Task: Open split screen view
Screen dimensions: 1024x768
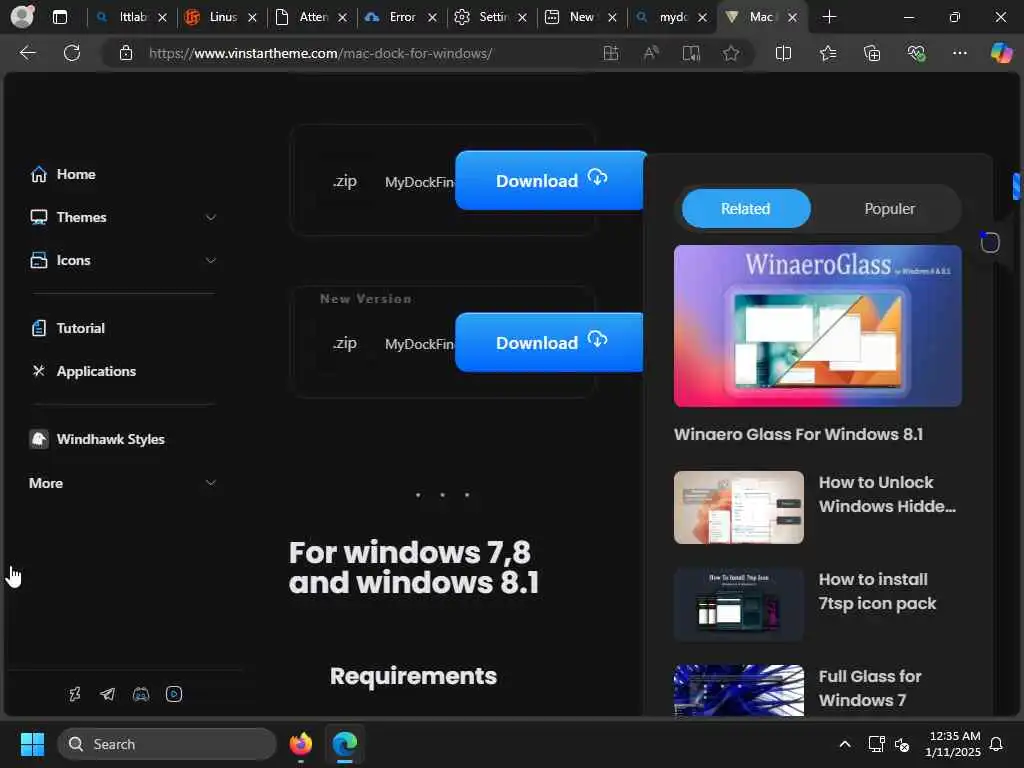Action: [783, 53]
